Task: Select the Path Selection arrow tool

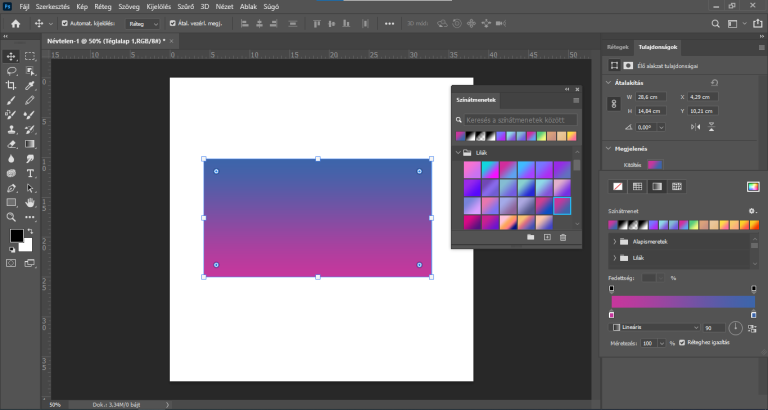Action: (30, 188)
